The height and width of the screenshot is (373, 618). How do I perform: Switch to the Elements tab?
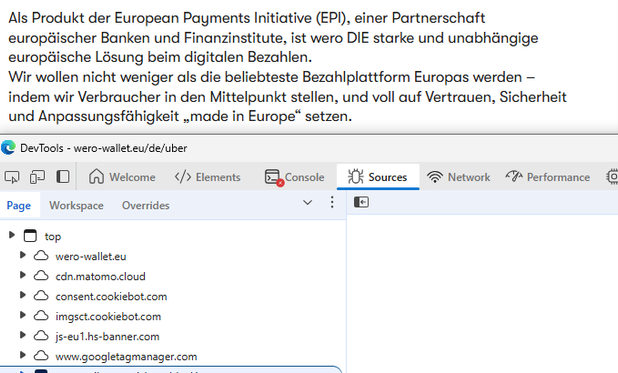(x=208, y=177)
